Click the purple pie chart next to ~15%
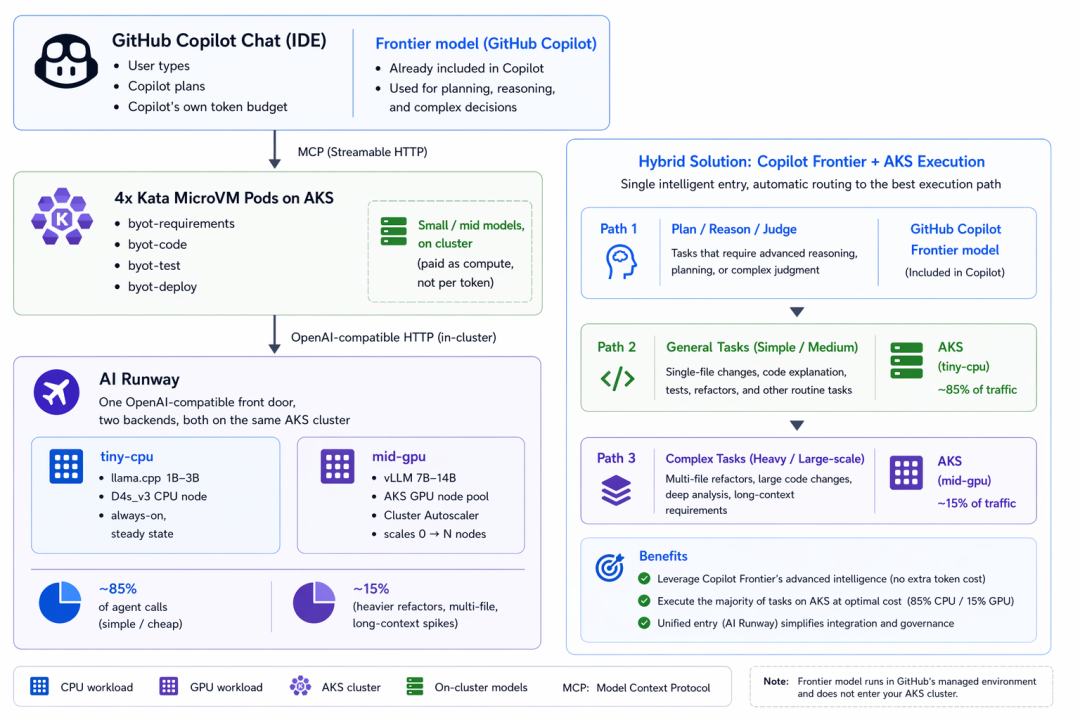 click(314, 602)
